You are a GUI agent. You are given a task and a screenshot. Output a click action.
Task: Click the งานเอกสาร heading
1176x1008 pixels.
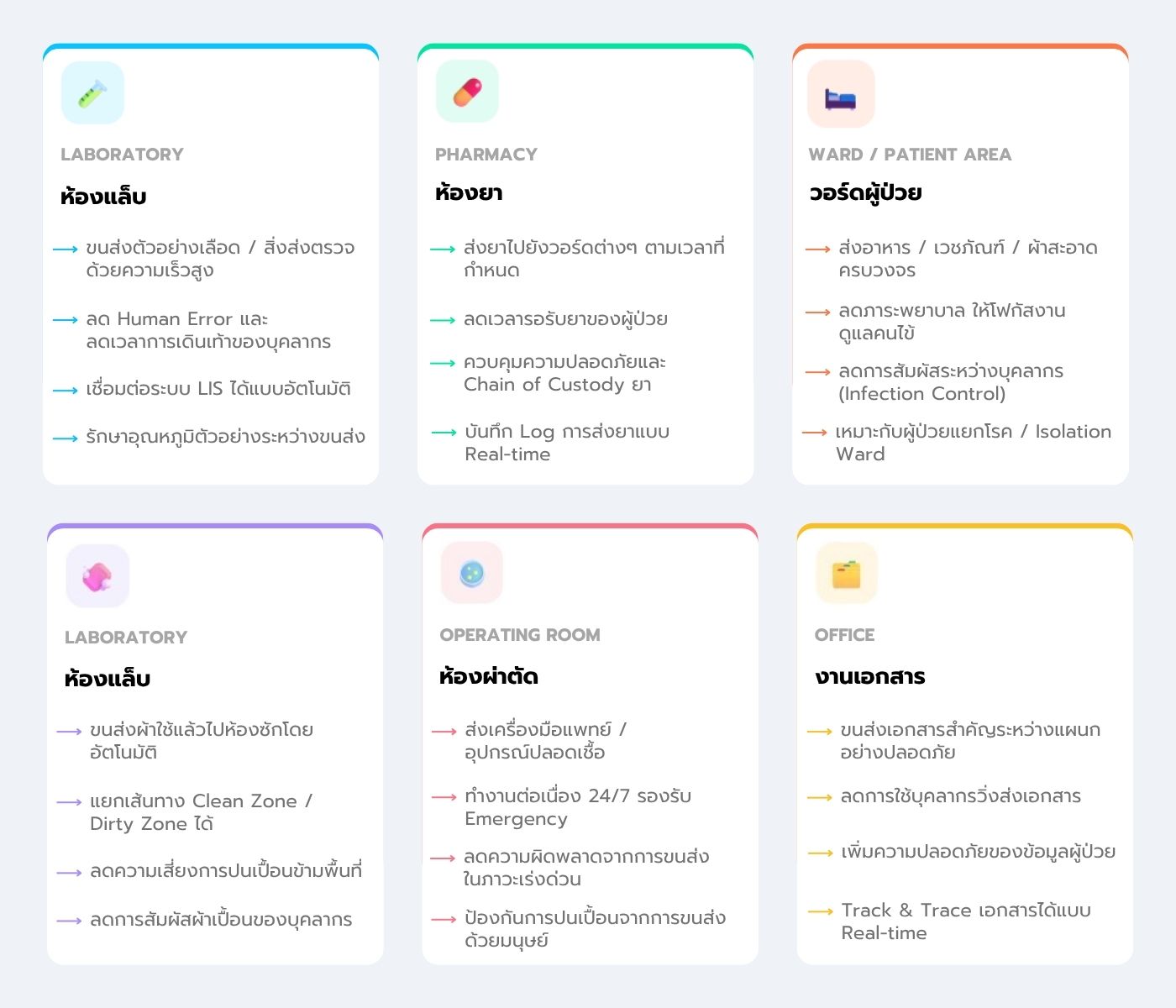[x=870, y=677]
